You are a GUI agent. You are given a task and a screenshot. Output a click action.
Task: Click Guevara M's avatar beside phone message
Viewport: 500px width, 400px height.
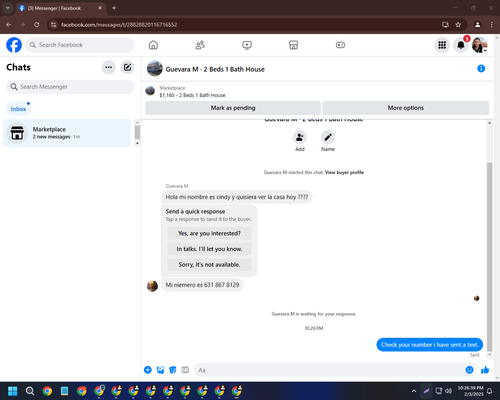click(x=152, y=286)
